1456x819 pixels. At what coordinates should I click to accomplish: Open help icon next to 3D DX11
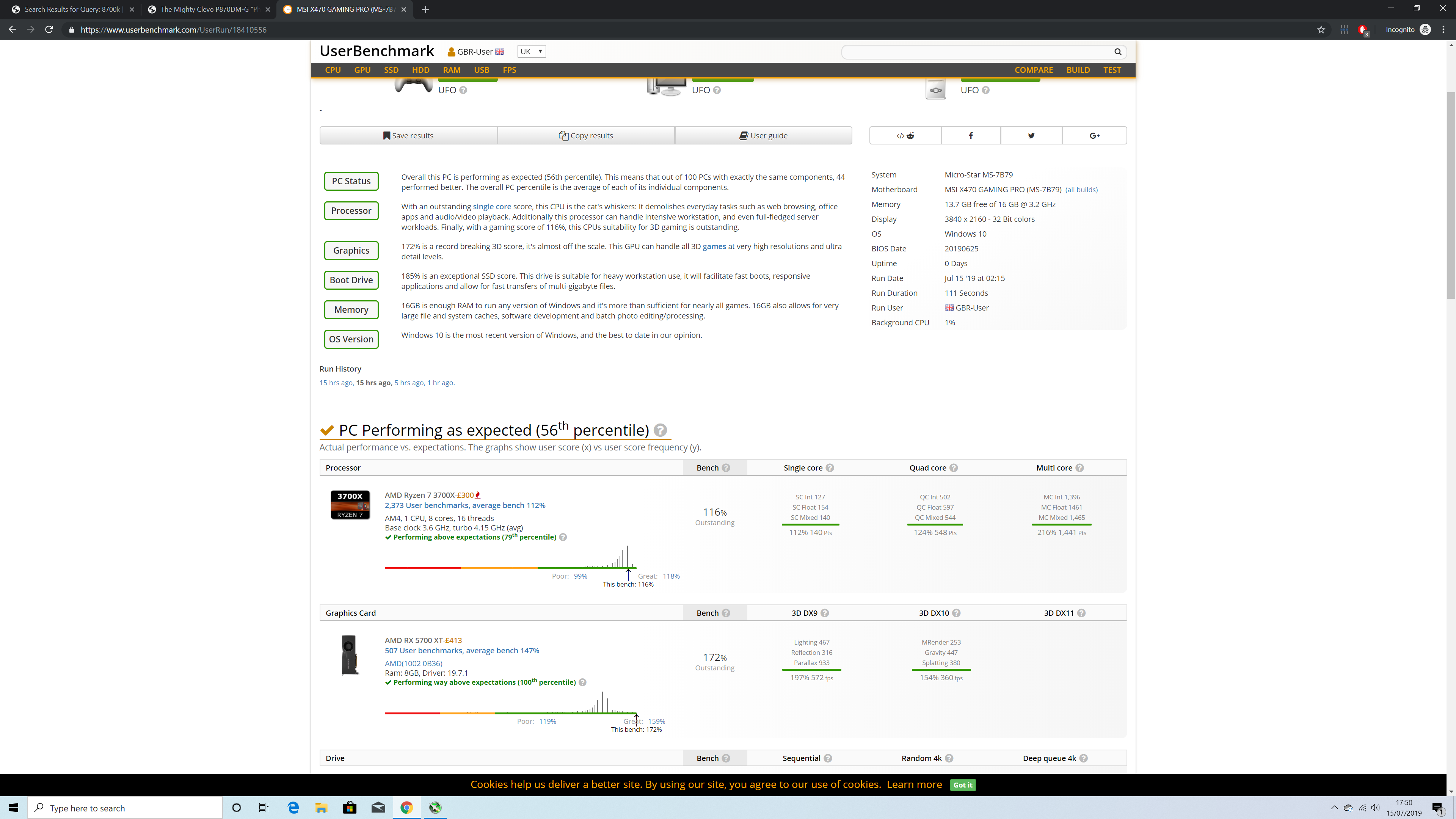(1081, 613)
